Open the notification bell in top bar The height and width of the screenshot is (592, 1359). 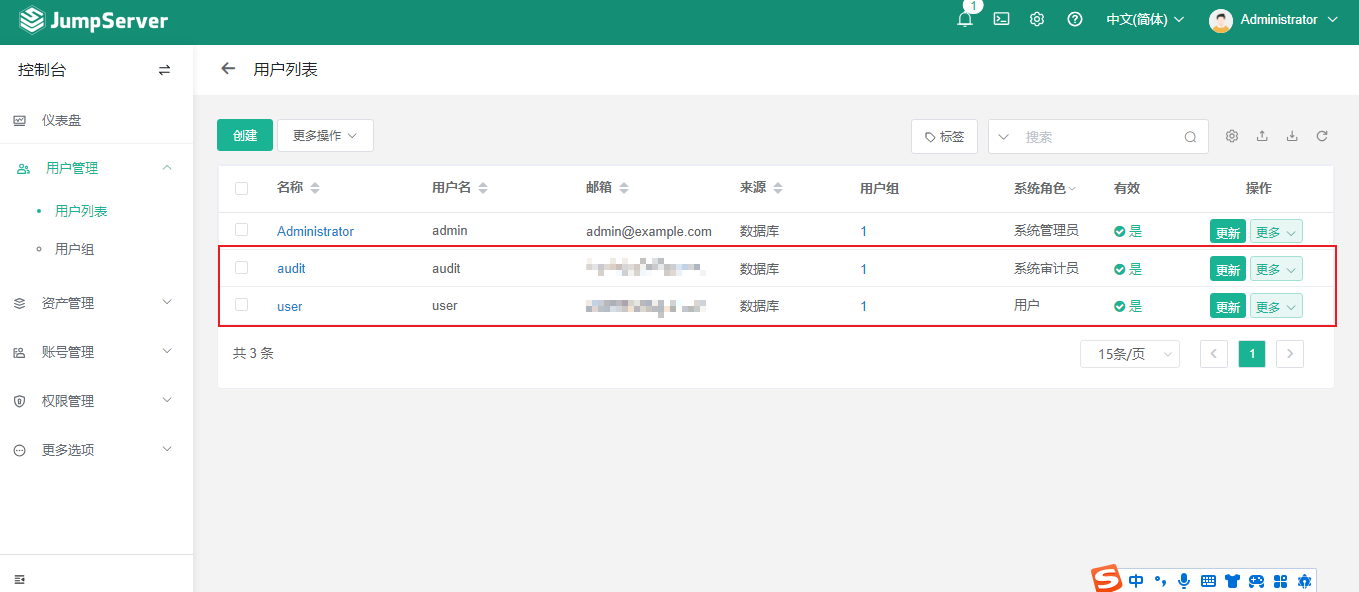click(x=963, y=18)
